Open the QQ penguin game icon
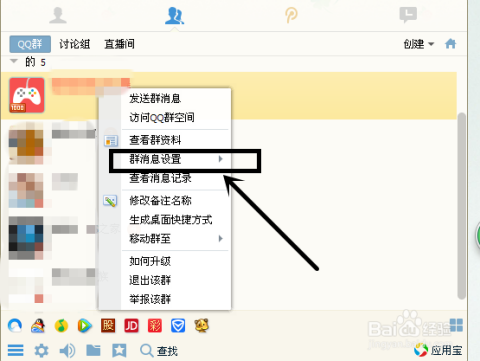The image size is (480, 361). pos(38,326)
